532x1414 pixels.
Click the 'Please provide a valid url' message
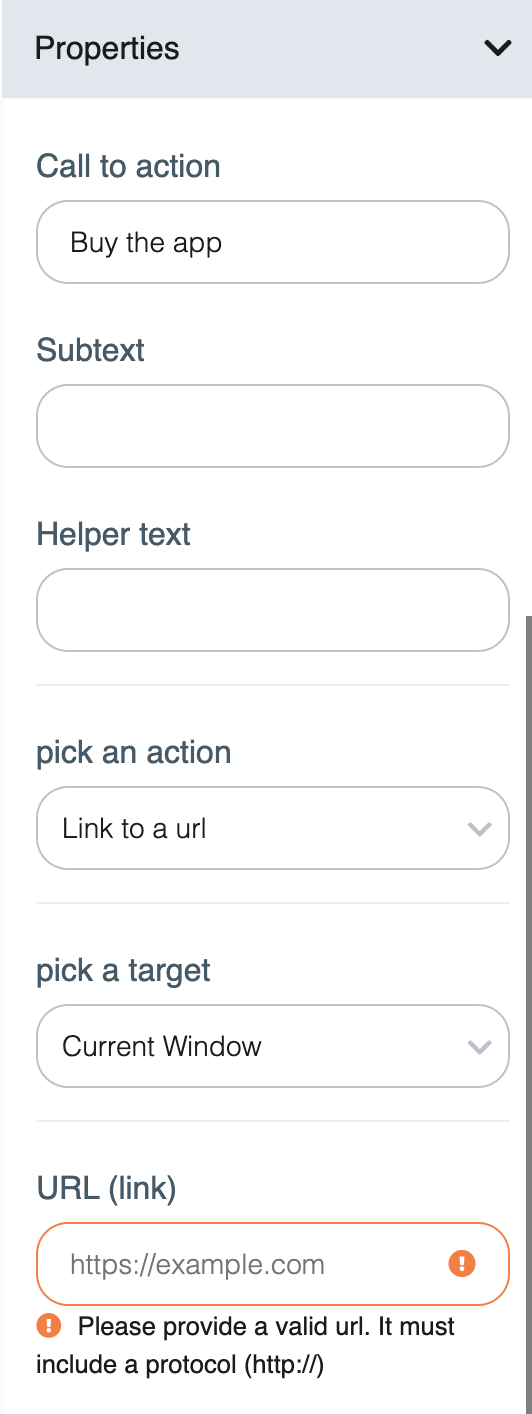[245, 1345]
